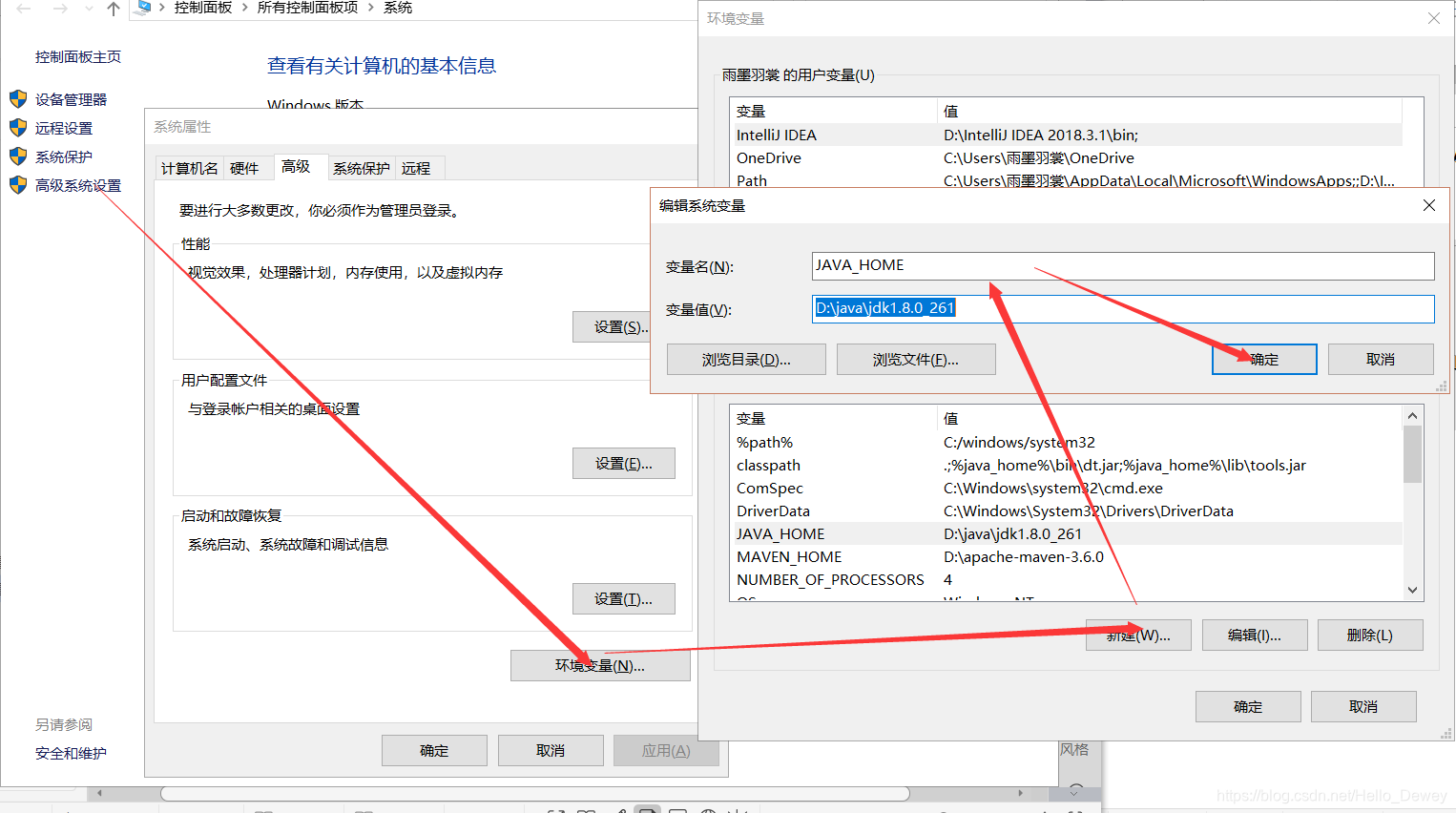Click 浏览文件(F) button

(916, 359)
